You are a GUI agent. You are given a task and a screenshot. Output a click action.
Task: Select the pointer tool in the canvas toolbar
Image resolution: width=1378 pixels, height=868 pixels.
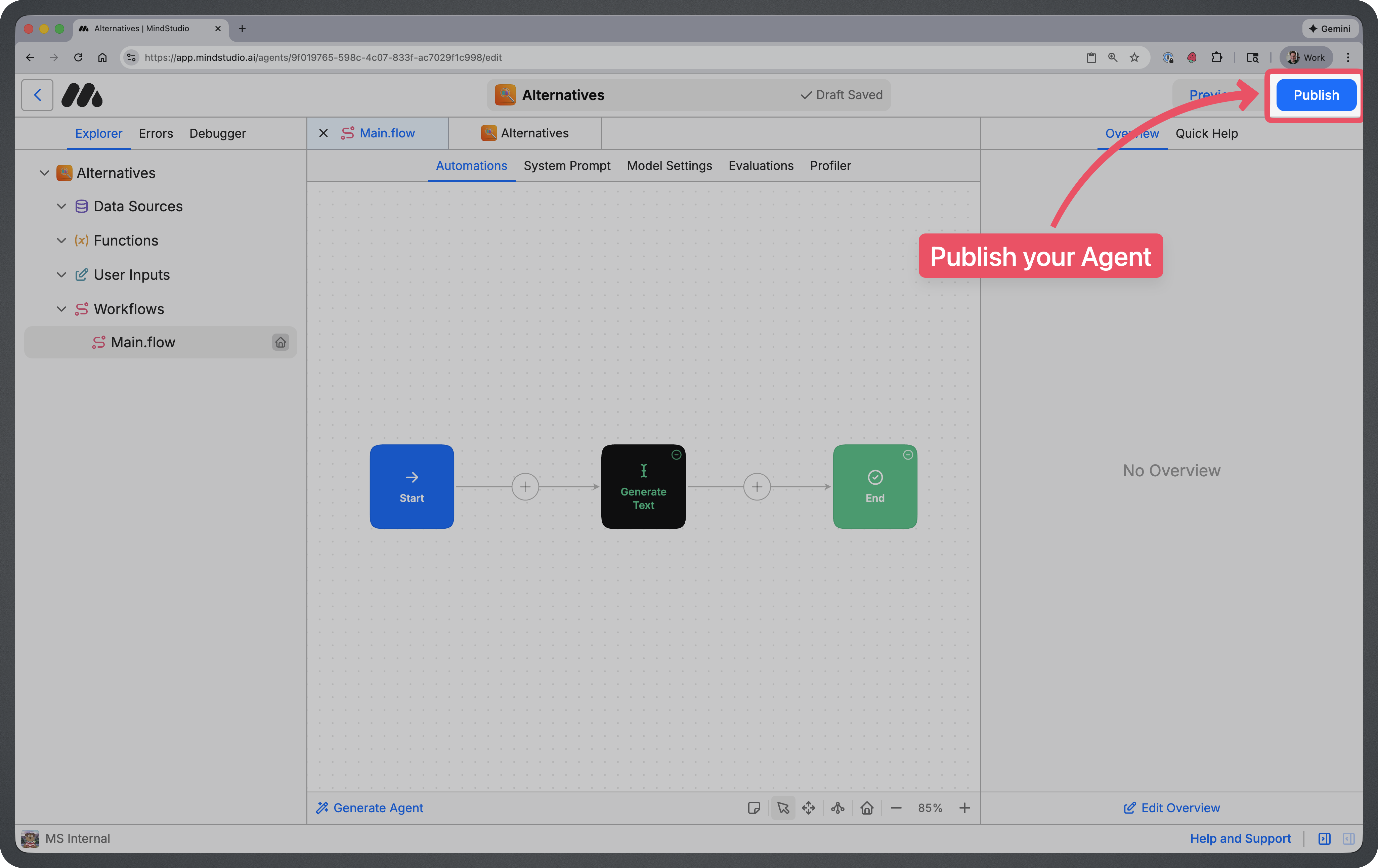[783, 808]
